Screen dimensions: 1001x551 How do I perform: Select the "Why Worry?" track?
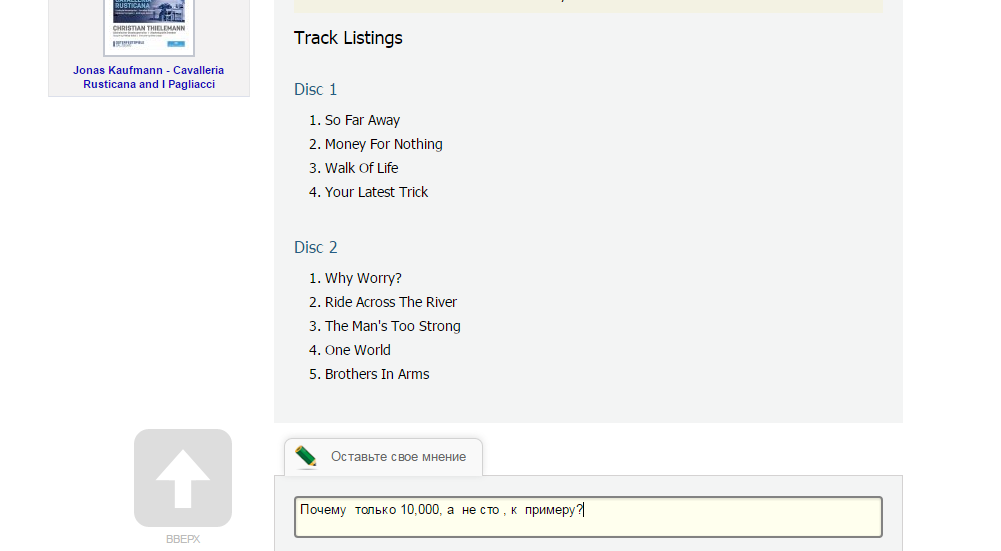tap(363, 278)
